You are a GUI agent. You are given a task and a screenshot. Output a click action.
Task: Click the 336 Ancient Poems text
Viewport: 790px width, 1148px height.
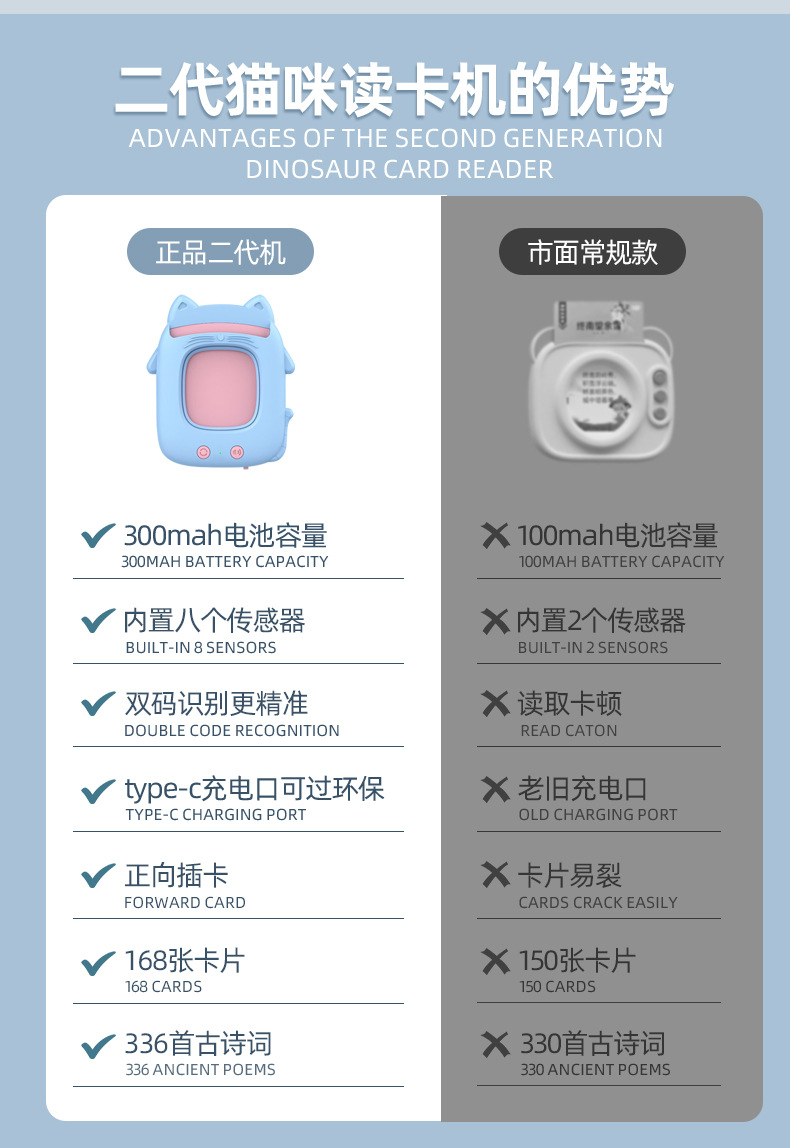coord(201,1070)
